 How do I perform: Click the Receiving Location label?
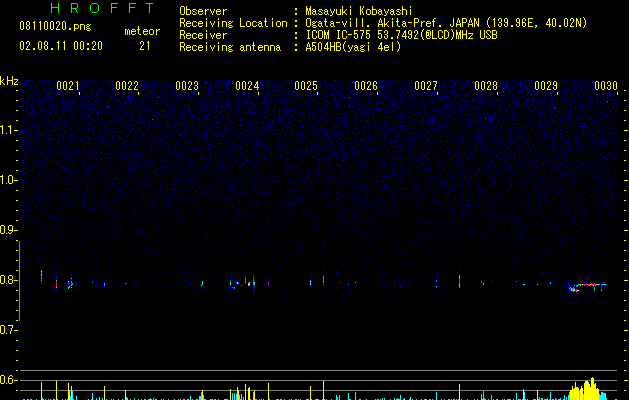coord(233,23)
